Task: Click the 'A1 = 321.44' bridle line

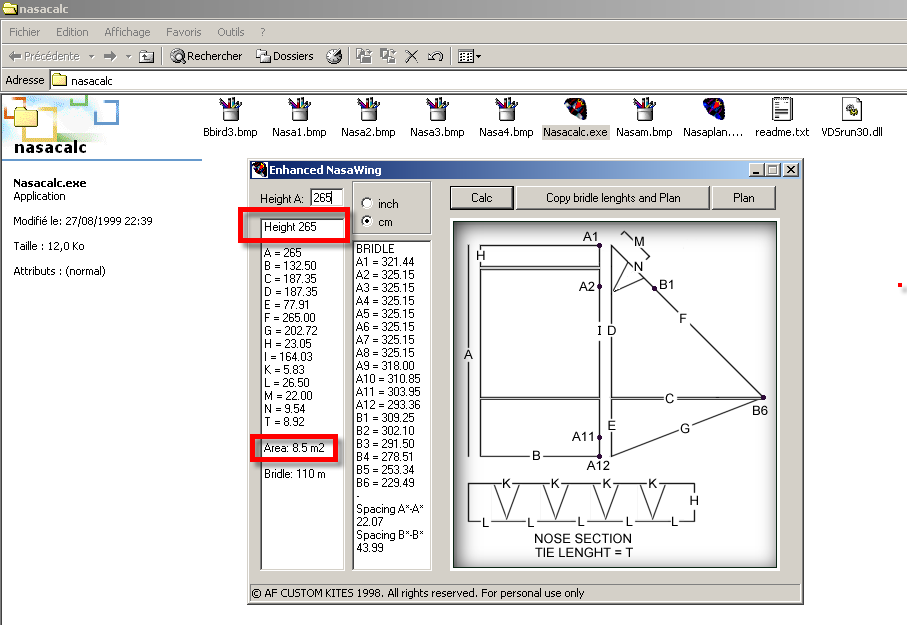Action: pos(385,262)
